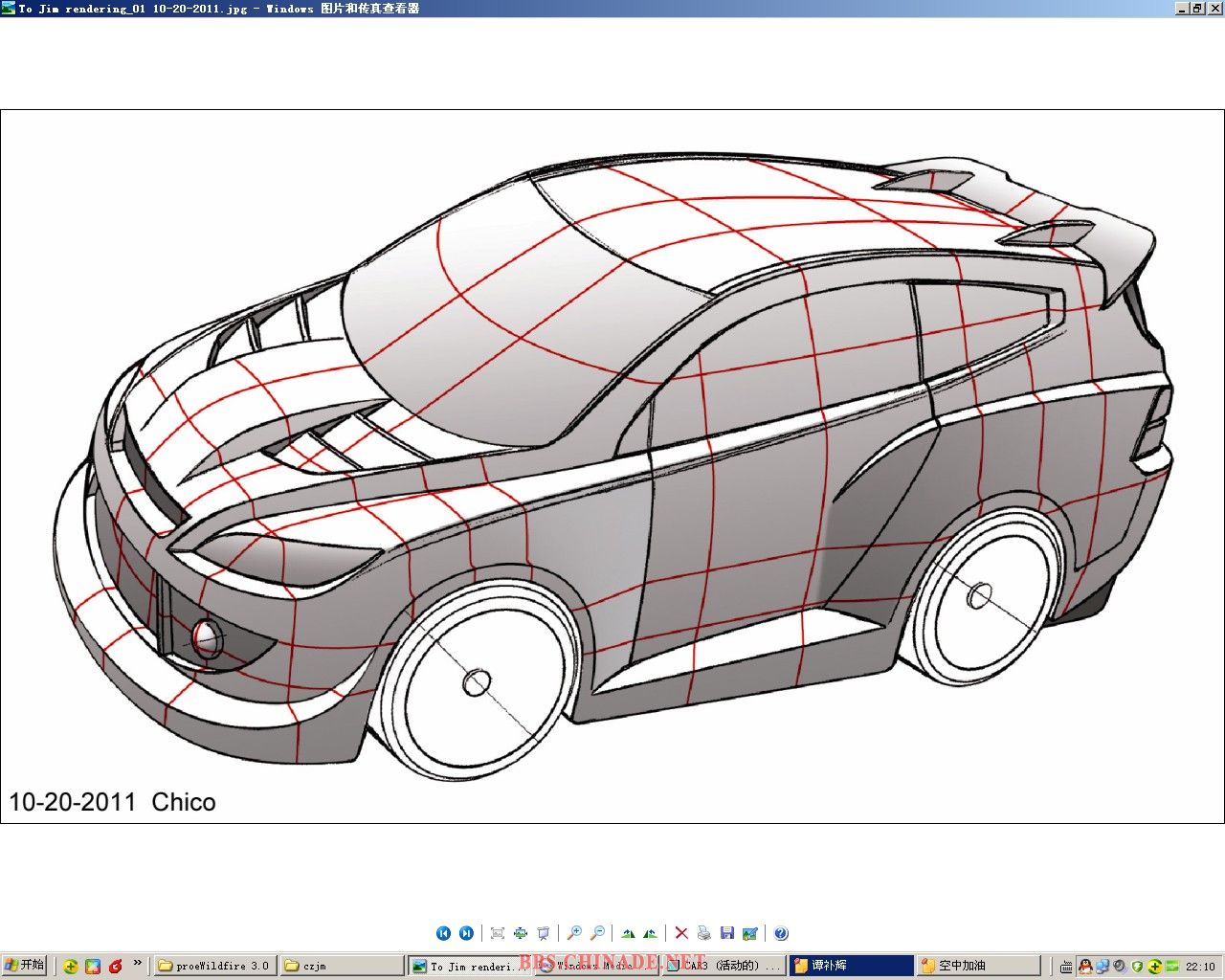Launch the green 360 browser quick-launch icon
Viewport: 1225px width, 980px height.
70,967
